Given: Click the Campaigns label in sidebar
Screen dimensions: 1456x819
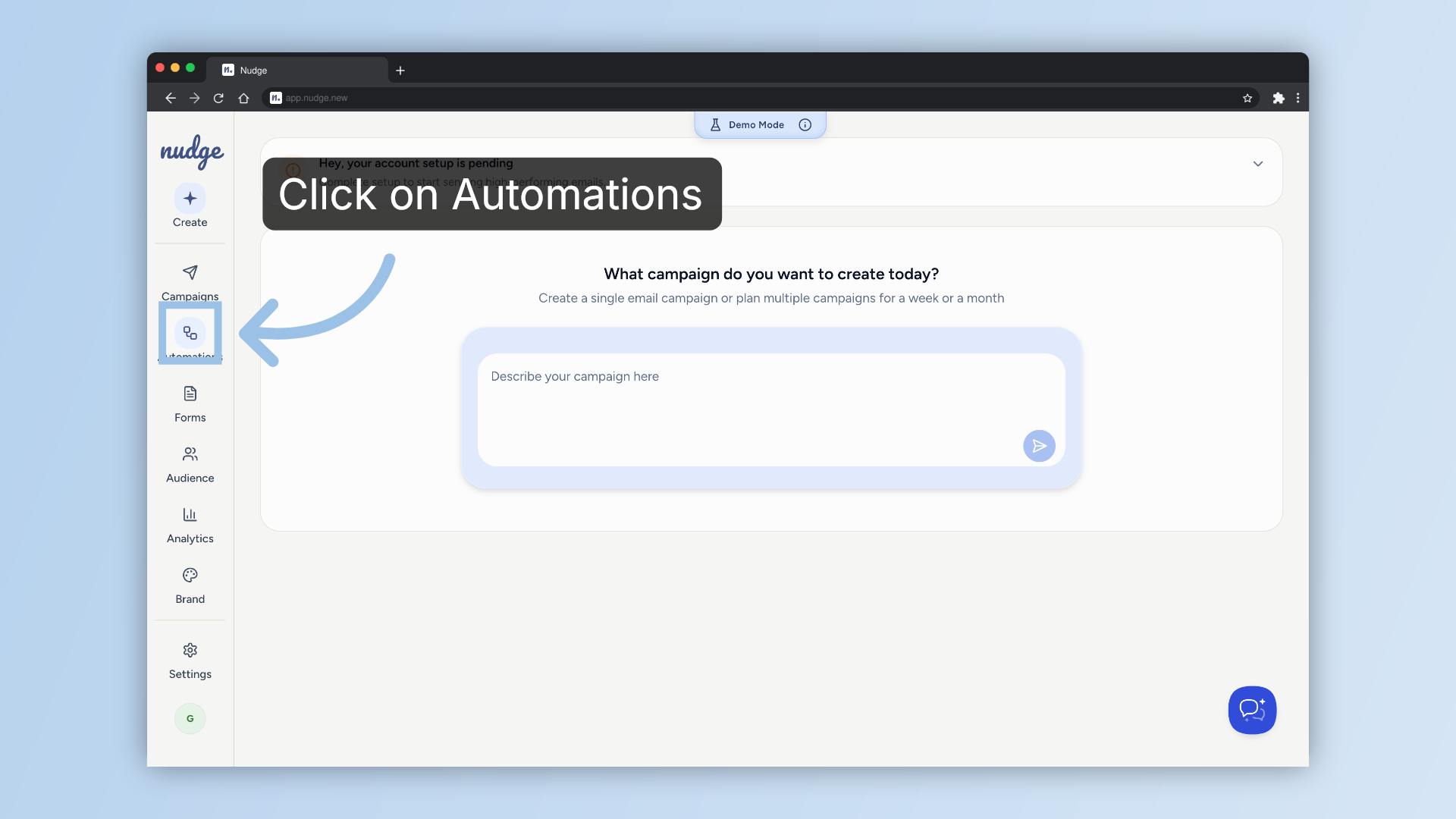Looking at the screenshot, I should pos(190,297).
